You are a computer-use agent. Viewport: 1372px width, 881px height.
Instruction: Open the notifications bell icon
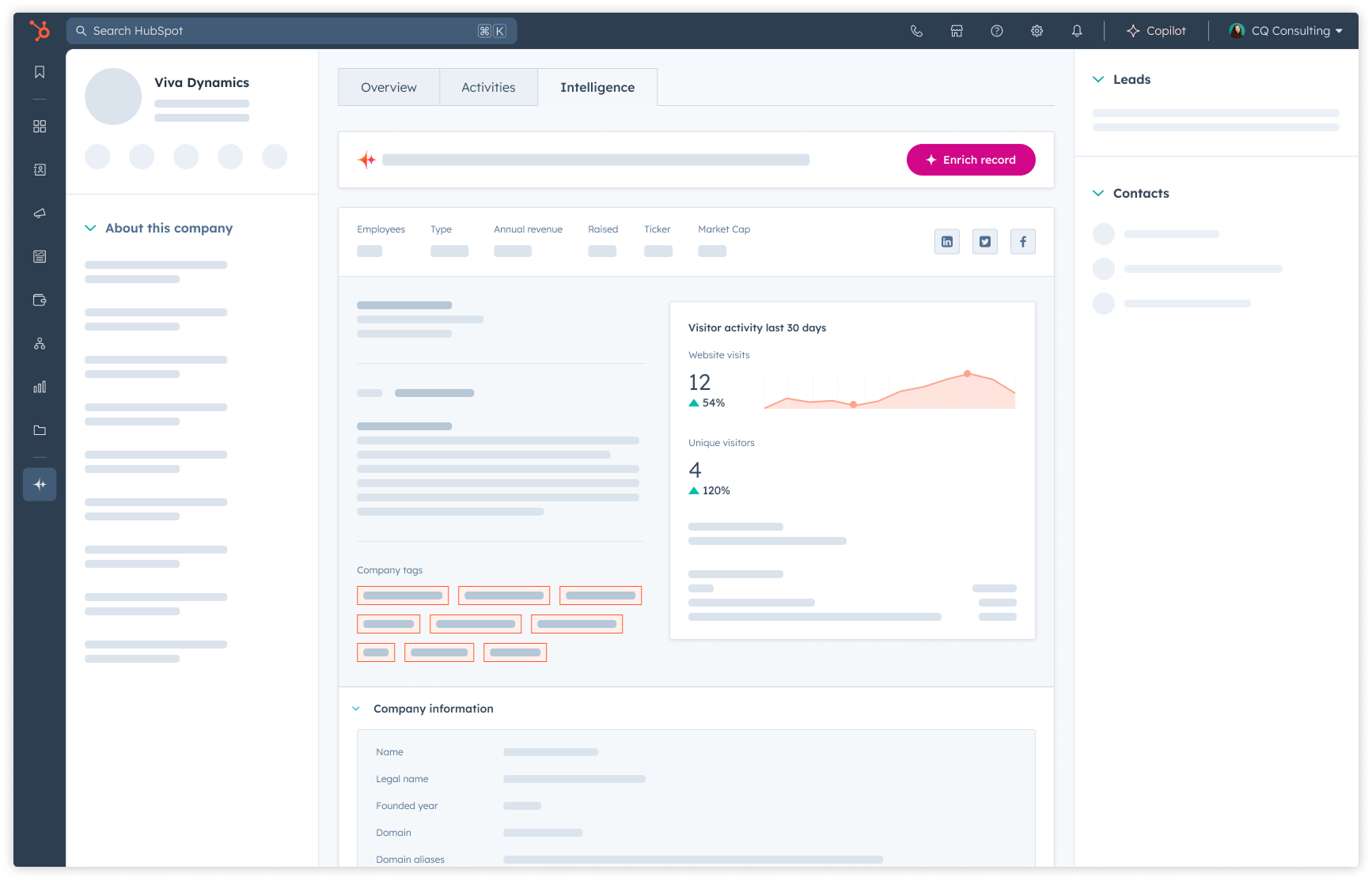pos(1077,31)
